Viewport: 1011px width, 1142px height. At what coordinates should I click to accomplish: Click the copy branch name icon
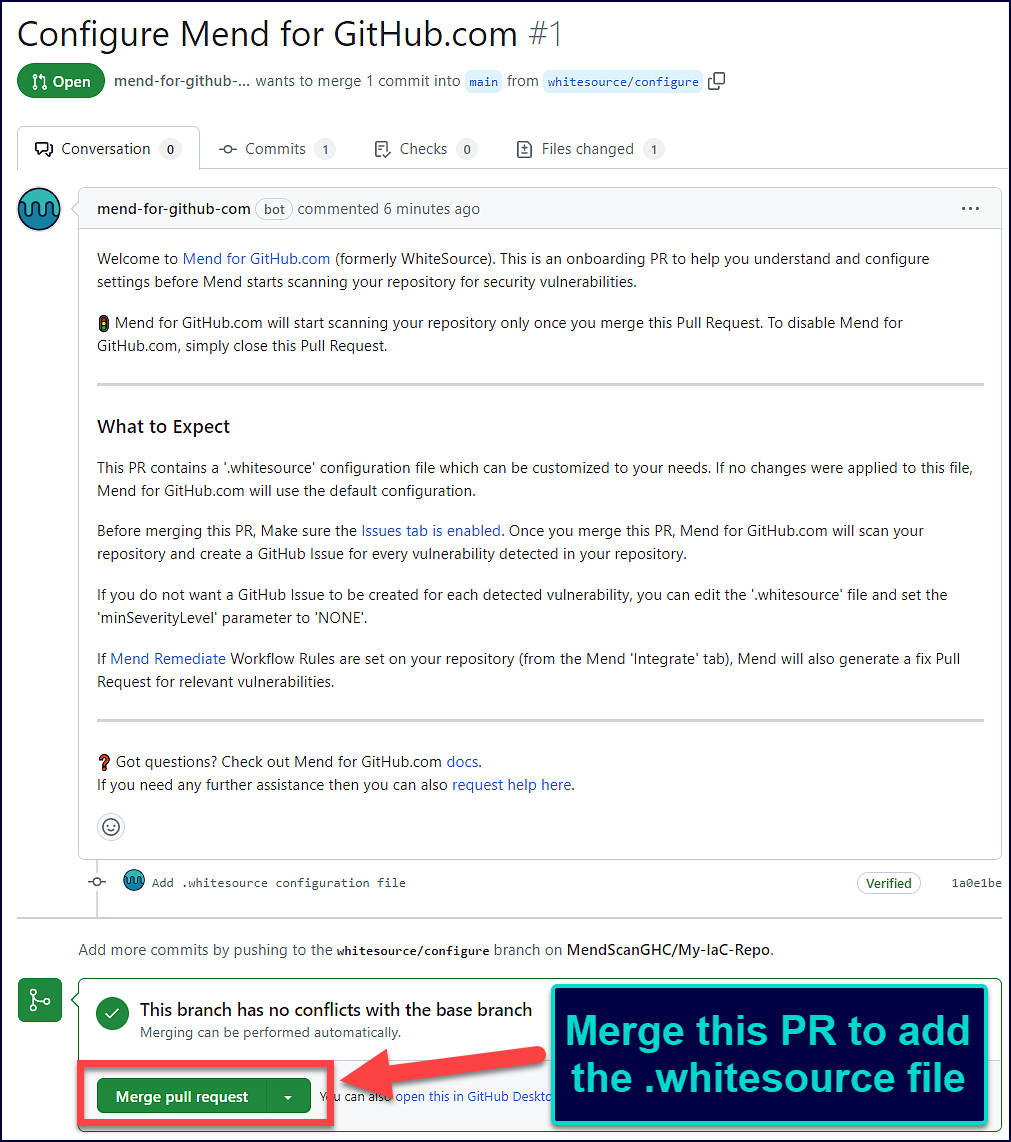[x=716, y=82]
